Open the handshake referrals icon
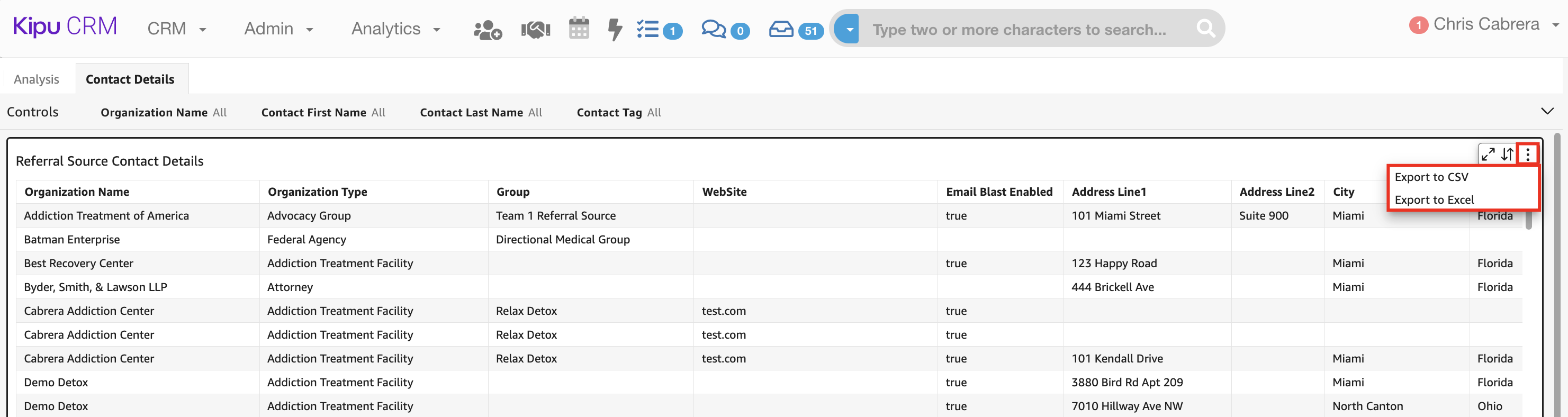The image size is (1568, 417). [x=535, y=29]
